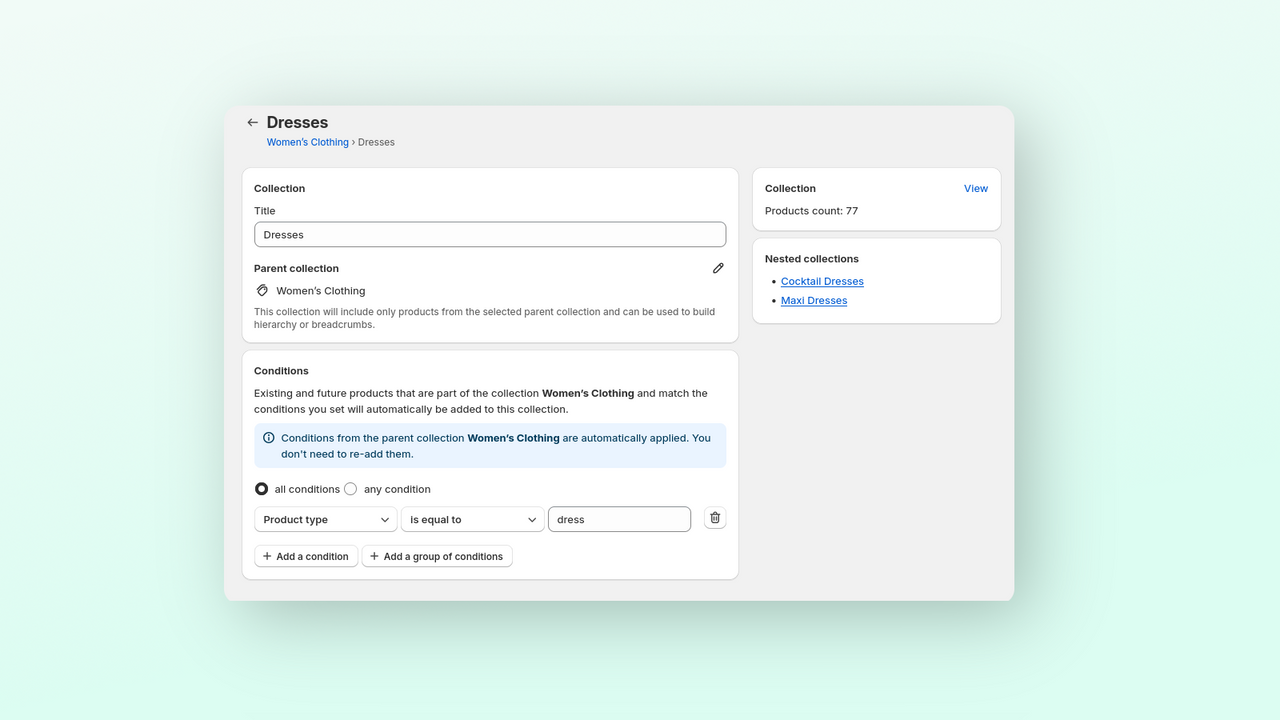Click the tag icon beside Women's Clothing
The width and height of the screenshot is (1280, 720).
262,291
